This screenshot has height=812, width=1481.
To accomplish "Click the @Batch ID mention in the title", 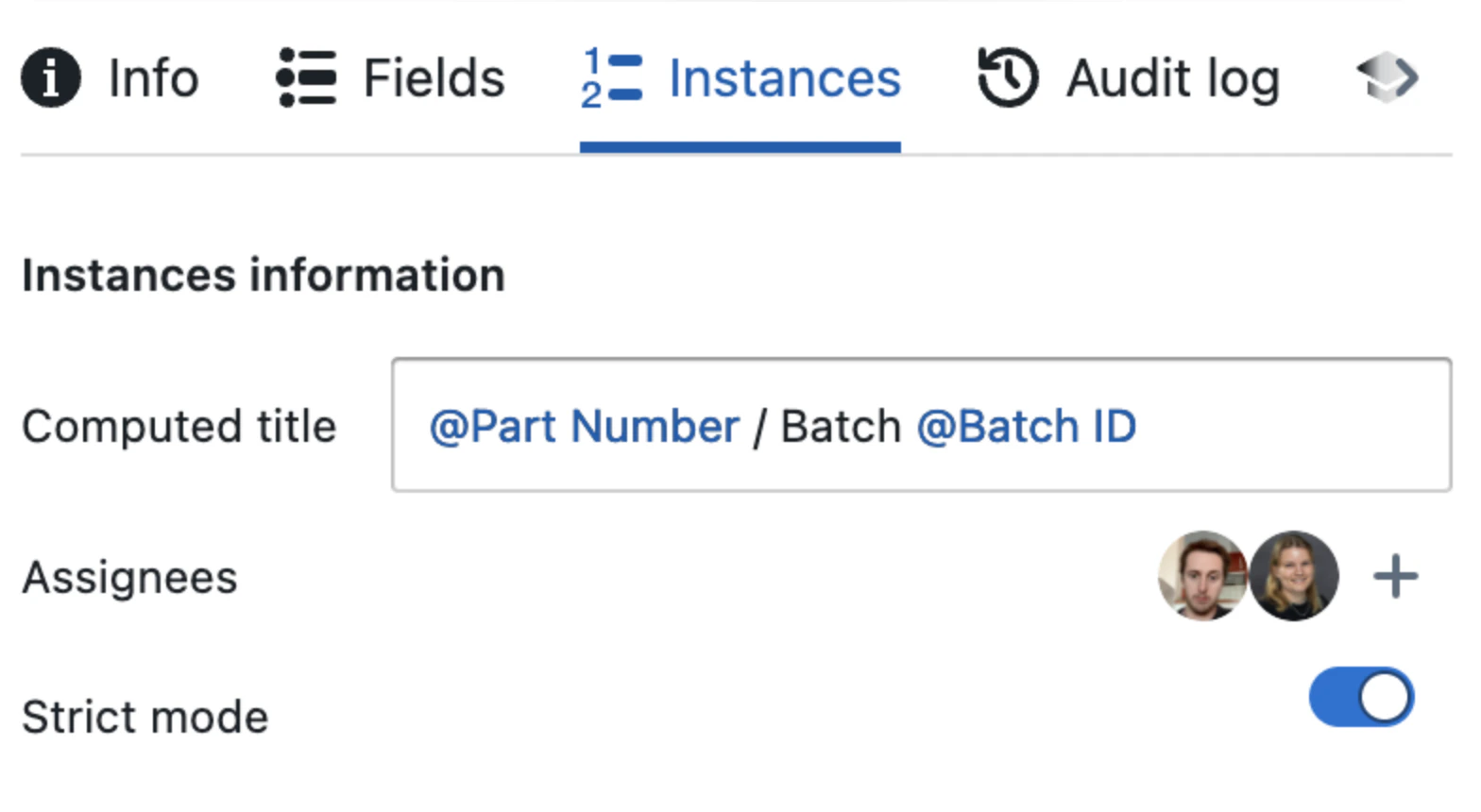I will (x=1027, y=427).
